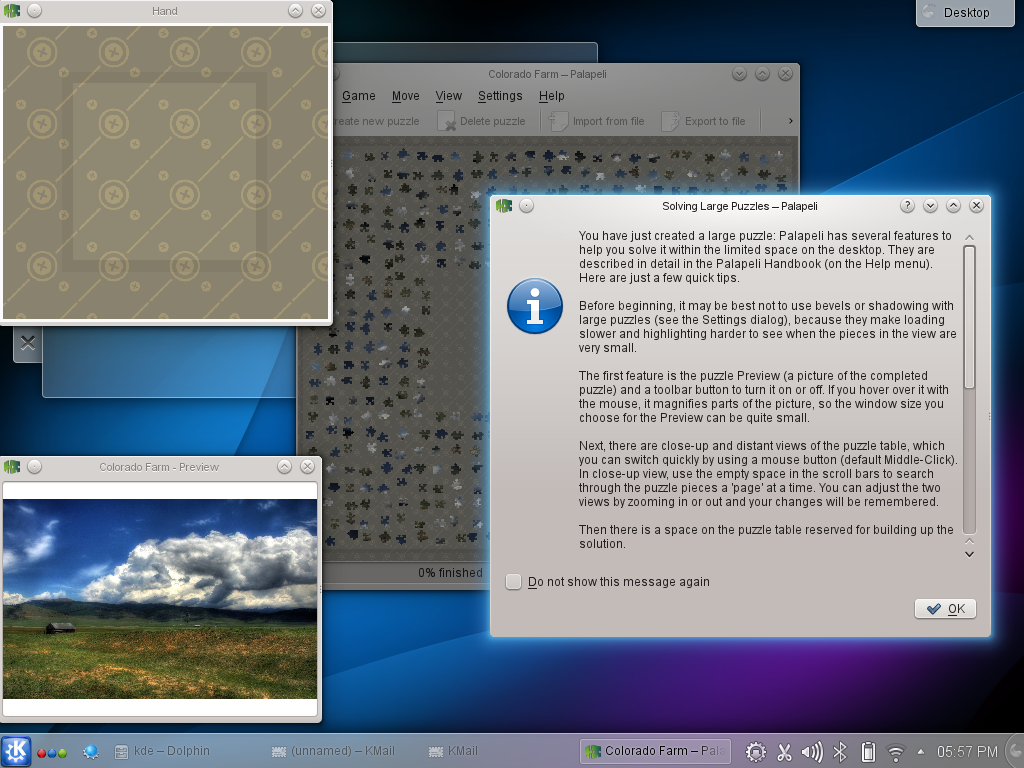The height and width of the screenshot is (768, 1024).
Task: Click the Palapeli app icon in the Solving Large Puzzles title bar
Action: [504, 206]
